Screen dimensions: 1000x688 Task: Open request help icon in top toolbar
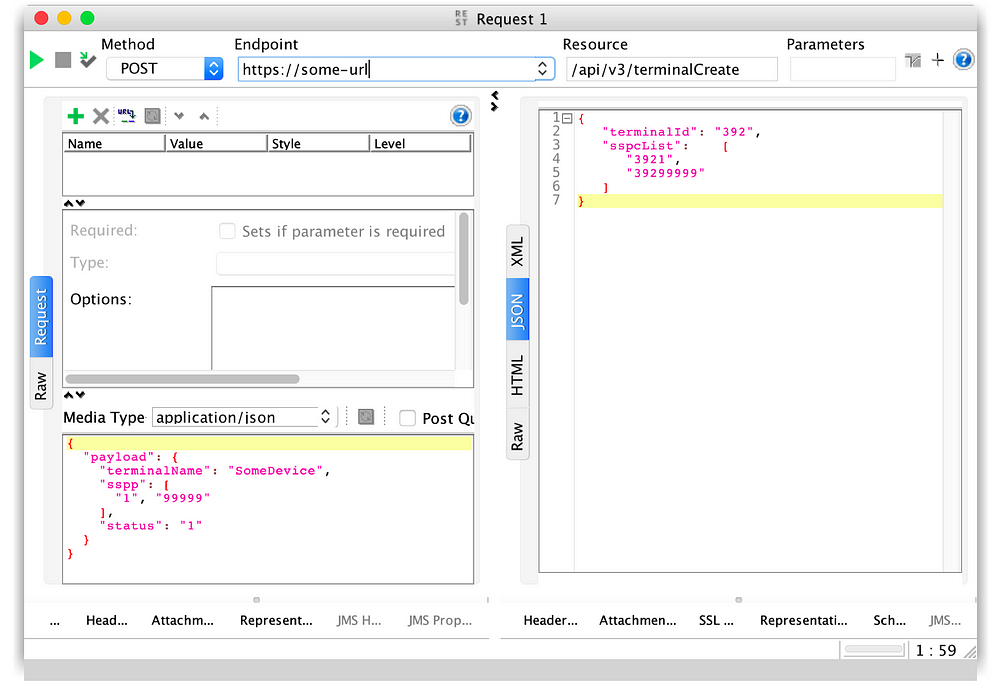pyautogui.click(x=963, y=60)
